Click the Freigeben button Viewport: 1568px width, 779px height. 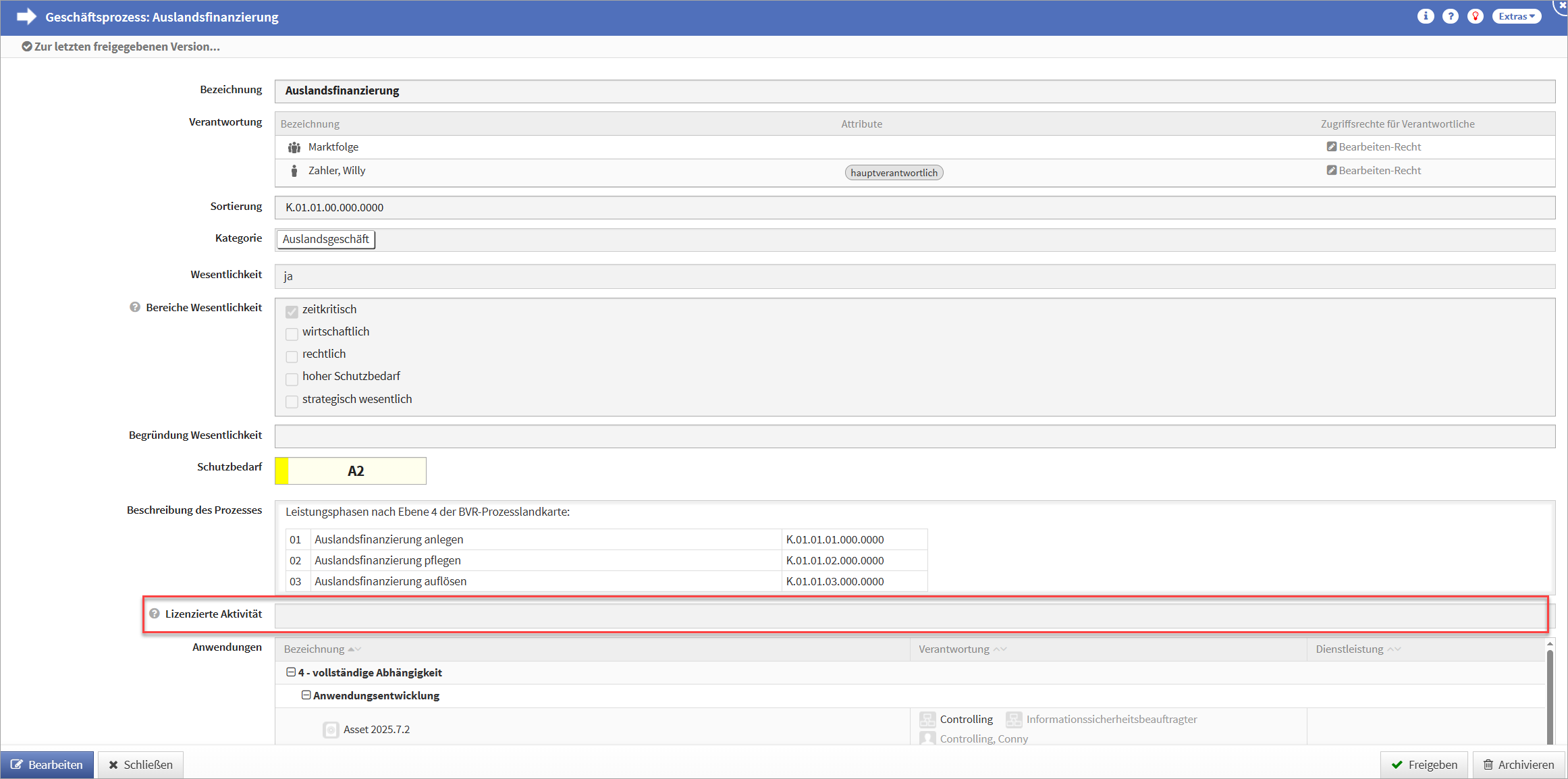coord(1424,765)
